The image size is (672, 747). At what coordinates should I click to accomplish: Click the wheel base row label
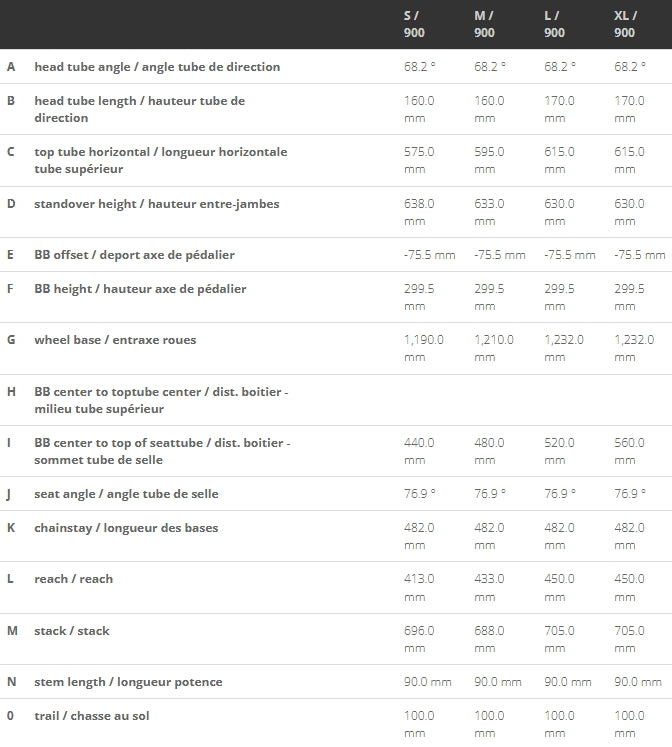point(115,340)
